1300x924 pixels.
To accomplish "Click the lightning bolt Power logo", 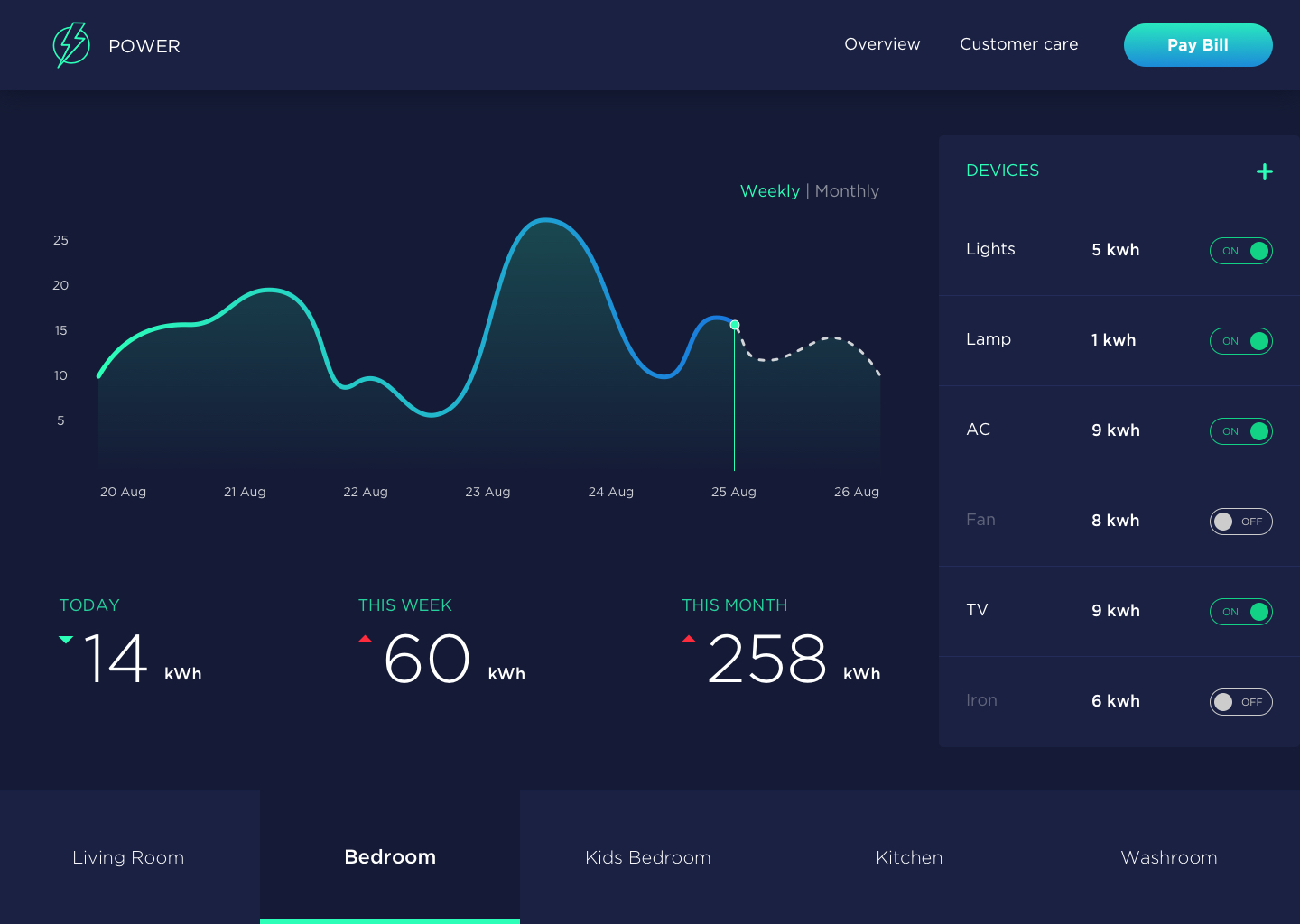I will pos(71,45).
